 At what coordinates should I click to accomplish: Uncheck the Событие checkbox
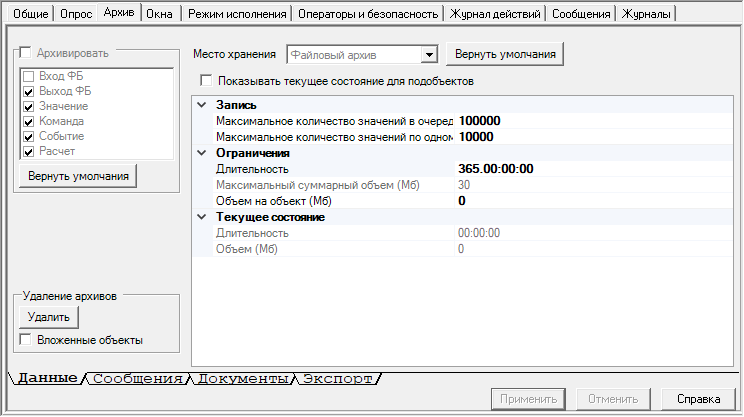[x=28, y=137]
